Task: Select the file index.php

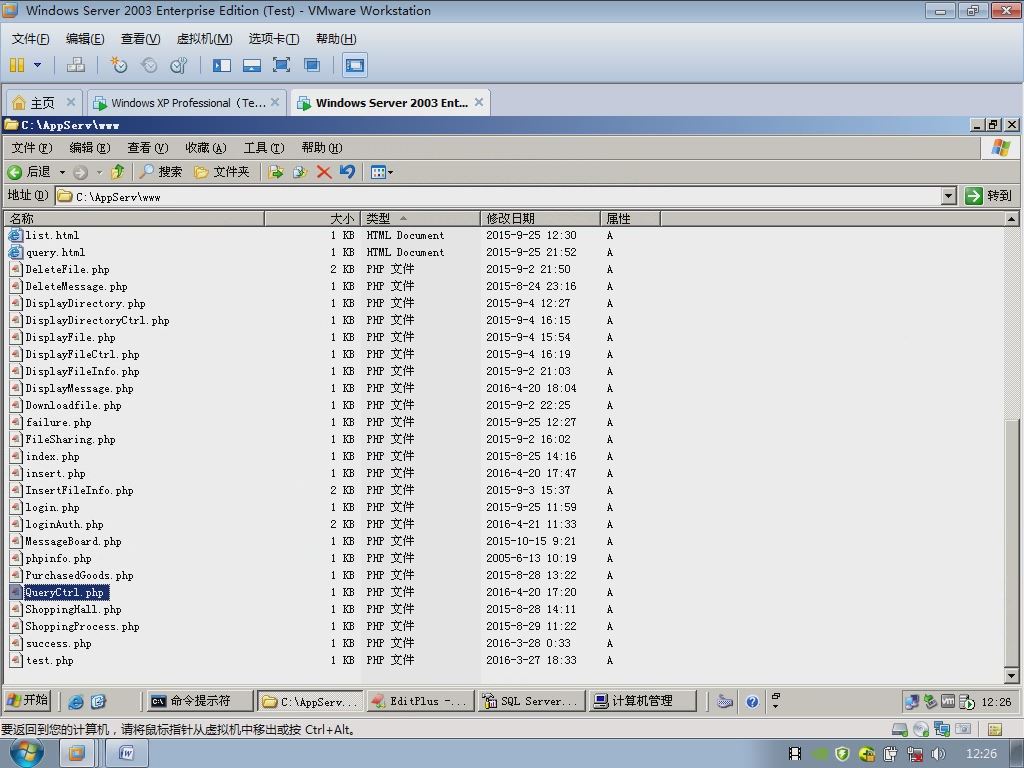Action: pyautogui.click(x=52, y=456)
